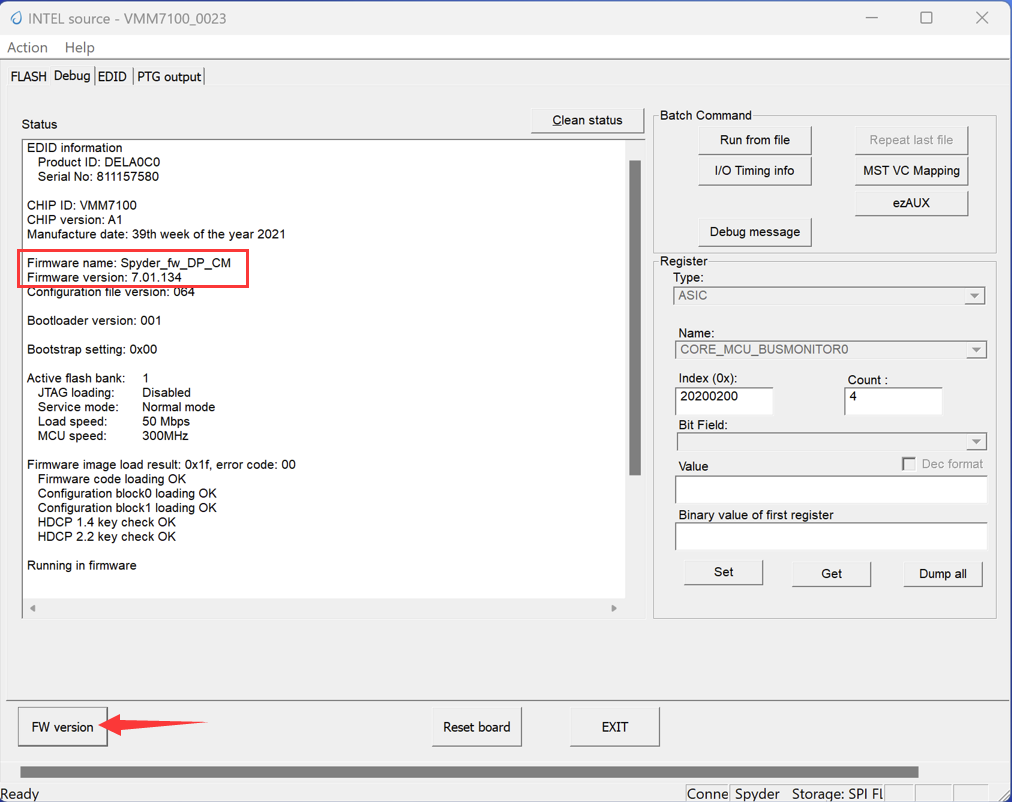Click the Count input field

[893, 401]
